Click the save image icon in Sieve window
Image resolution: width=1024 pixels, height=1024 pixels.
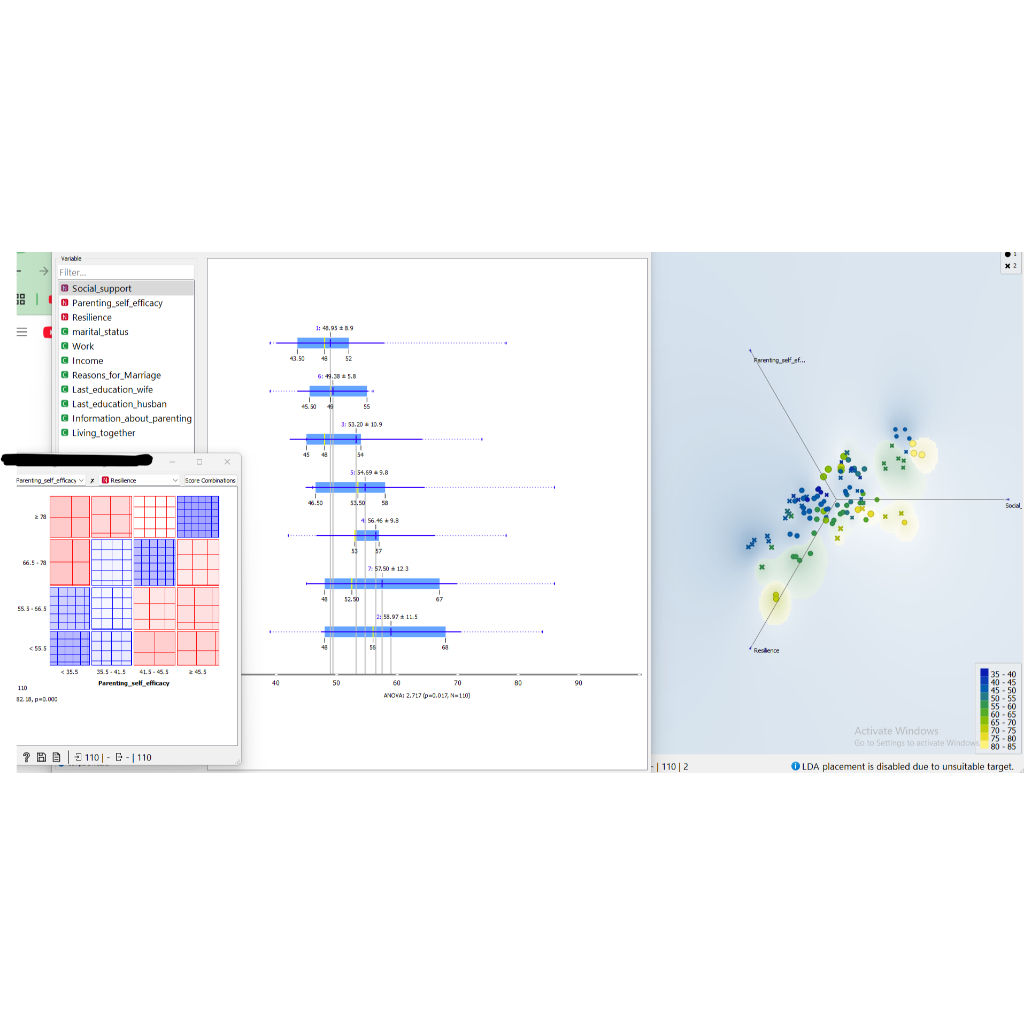tap(41, 757)
